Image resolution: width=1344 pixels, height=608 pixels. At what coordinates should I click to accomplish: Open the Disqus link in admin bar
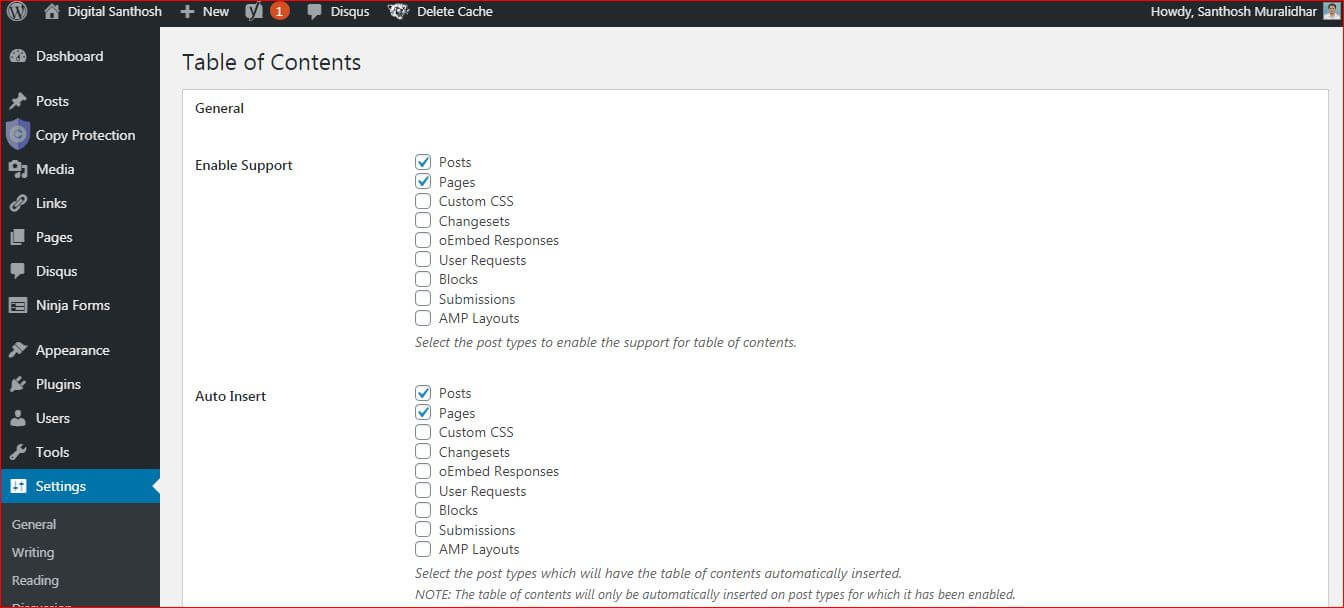click(338, 12)
